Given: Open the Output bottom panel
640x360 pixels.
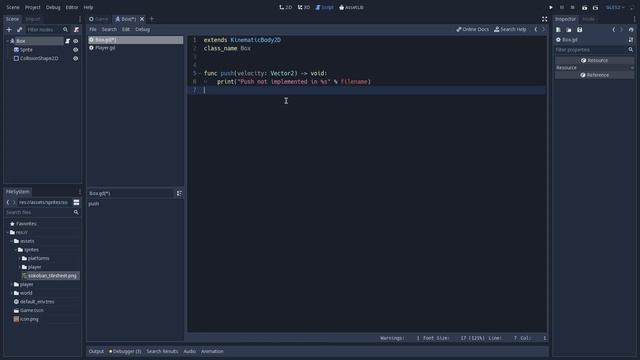Looking at the screenshot, I should pos(96,351).
